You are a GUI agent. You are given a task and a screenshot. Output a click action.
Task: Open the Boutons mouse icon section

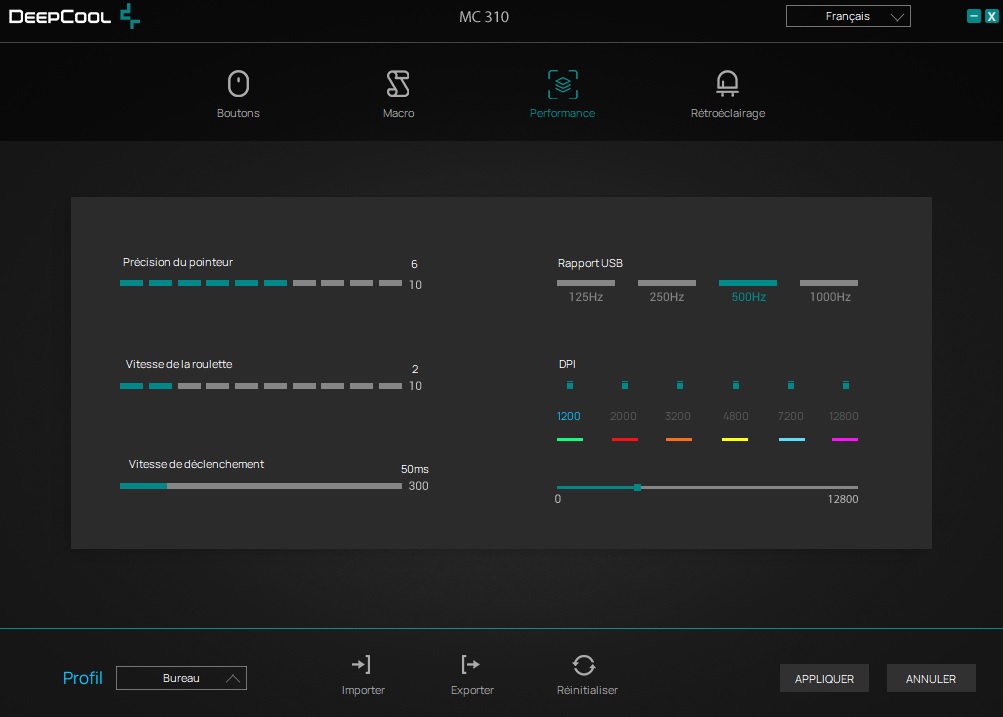(238, 84)
